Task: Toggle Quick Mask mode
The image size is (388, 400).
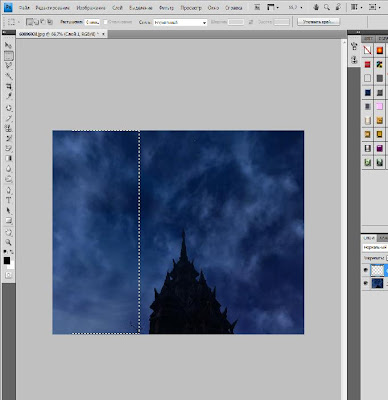Action: tap(9, 275)
